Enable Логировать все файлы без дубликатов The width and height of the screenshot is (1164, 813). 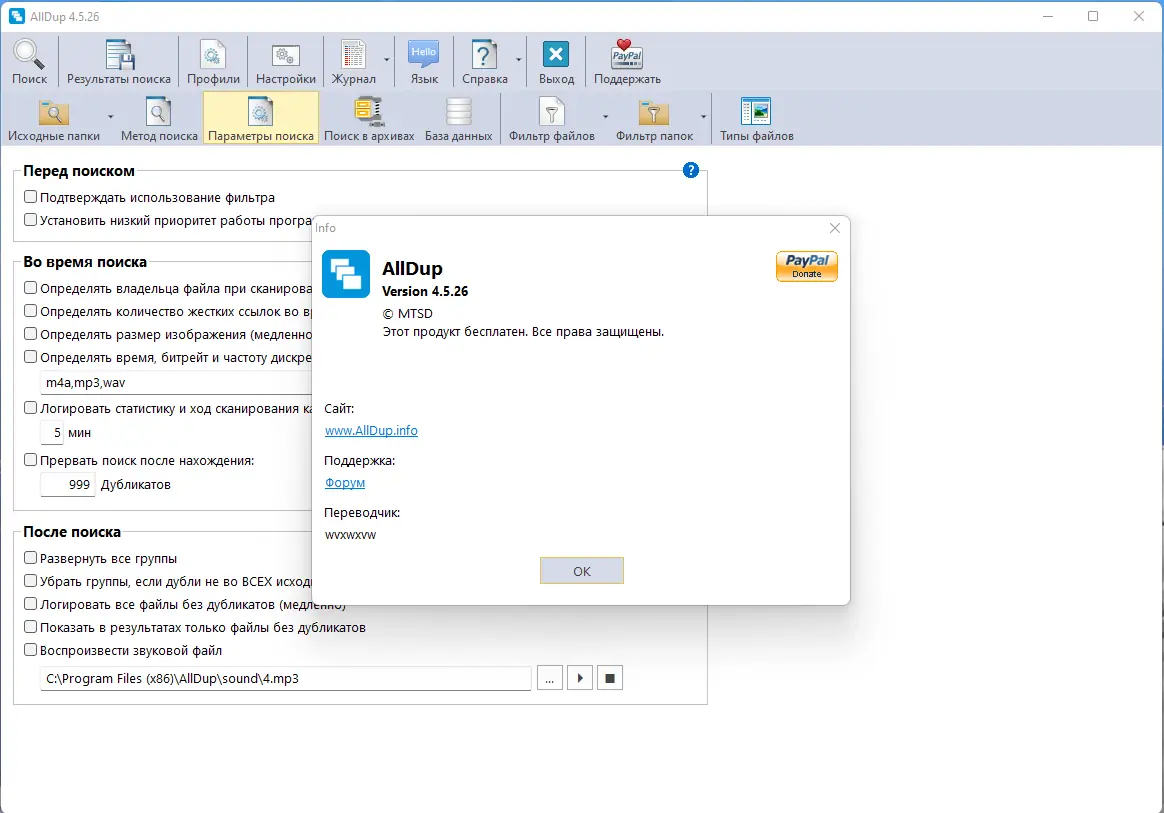pyautogui.click(x=30, y=604)
